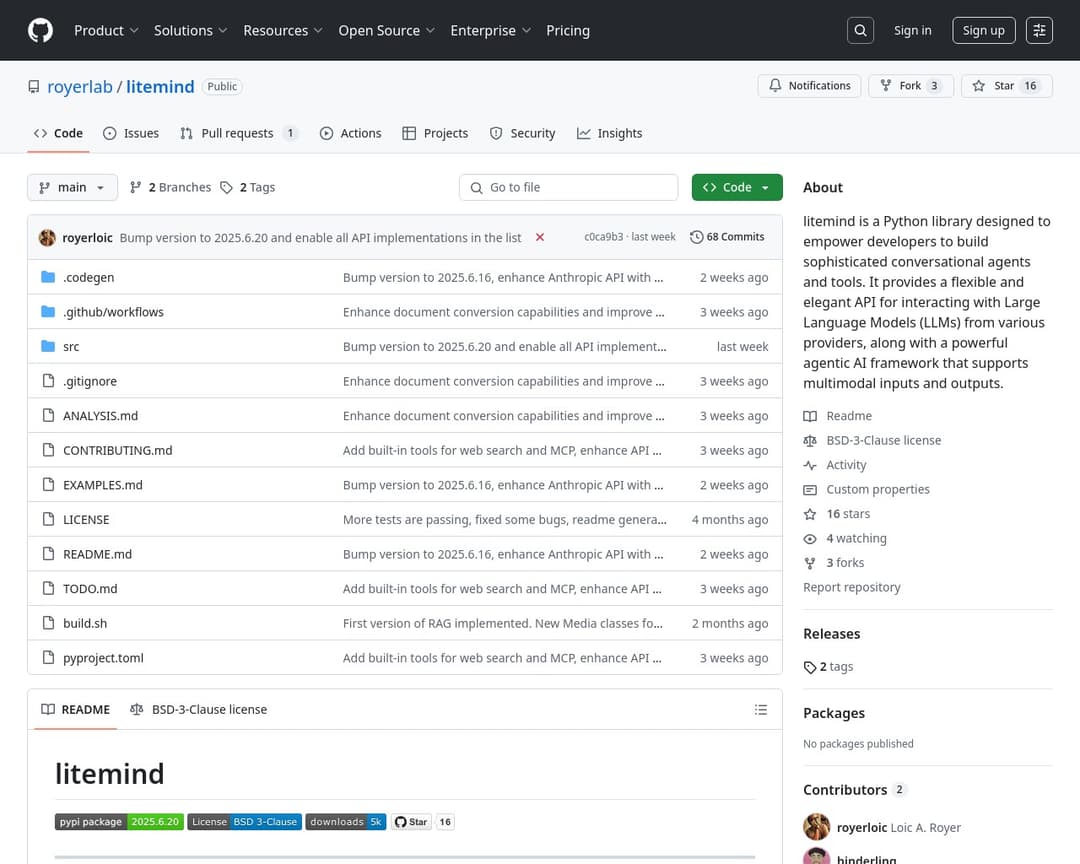Viewport: 1080px width, 864px height.
Task: Click the Sign in link
Action: 912,30
